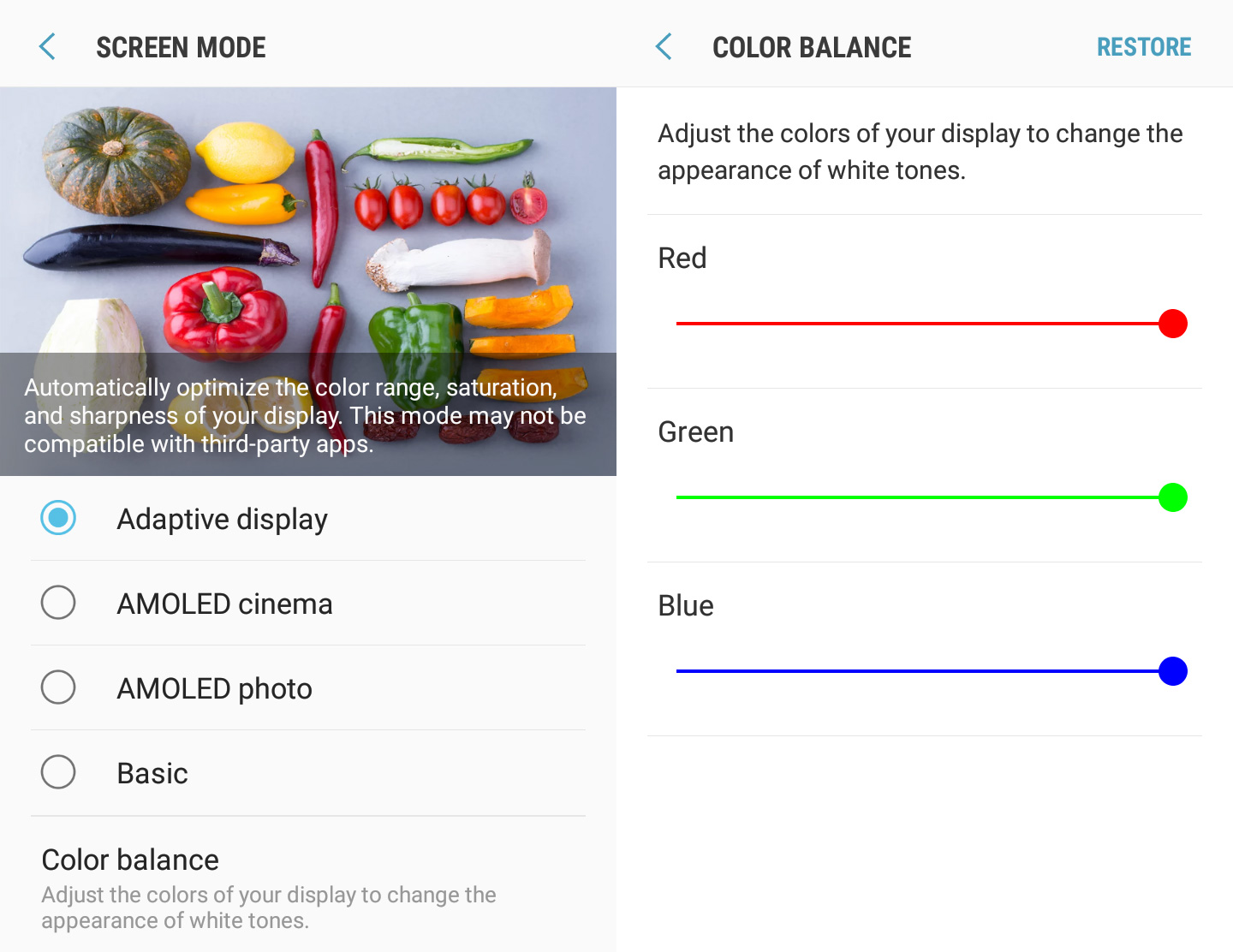
Task: Select the AMOLED cinema screen mode
Action: pyautogui.click(x=57, y=603)
